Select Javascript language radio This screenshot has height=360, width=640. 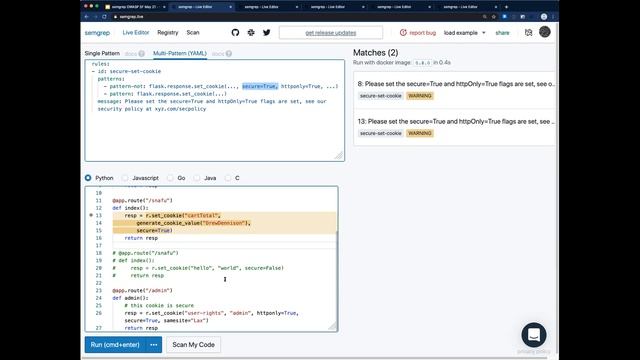[125, 178]
